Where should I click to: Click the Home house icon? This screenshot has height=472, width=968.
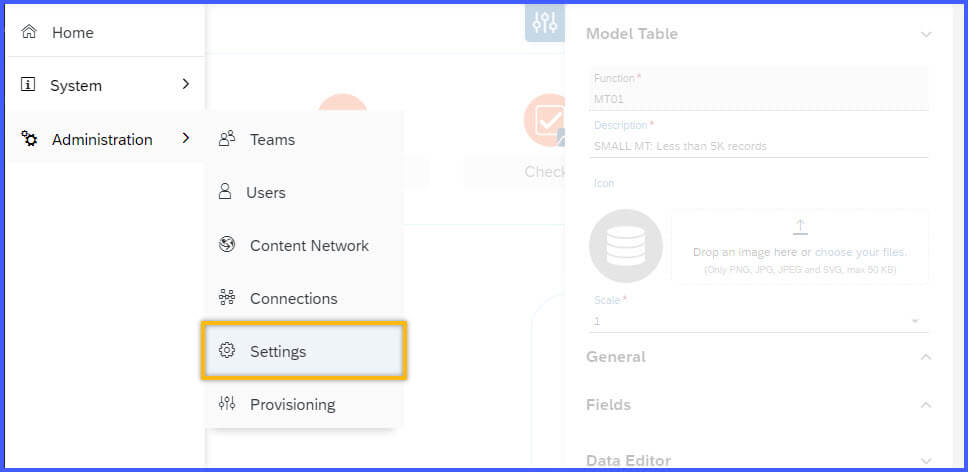29,32
